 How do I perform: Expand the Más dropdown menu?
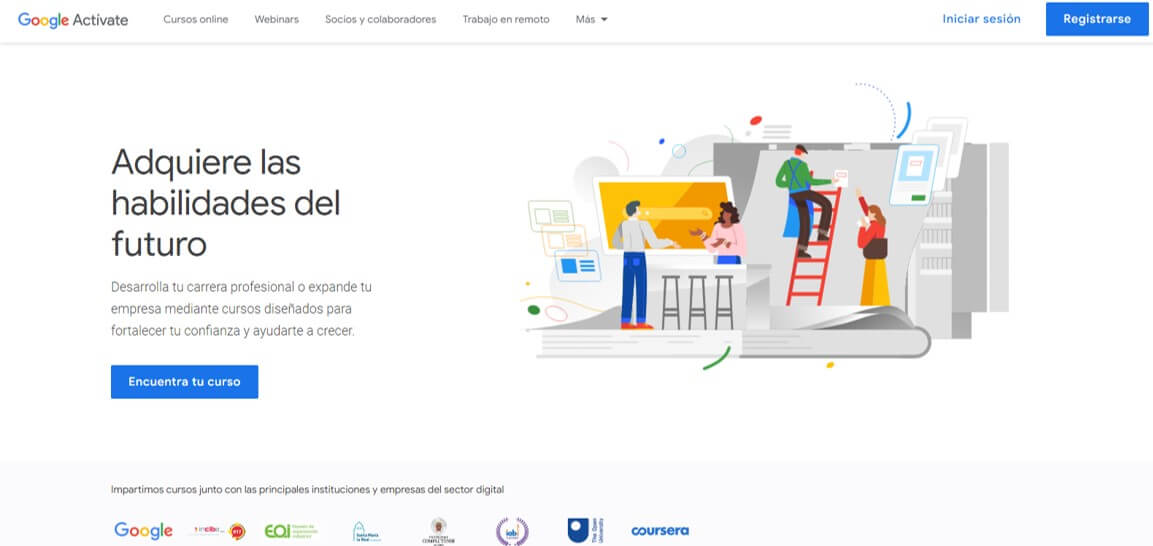point(591,20)
